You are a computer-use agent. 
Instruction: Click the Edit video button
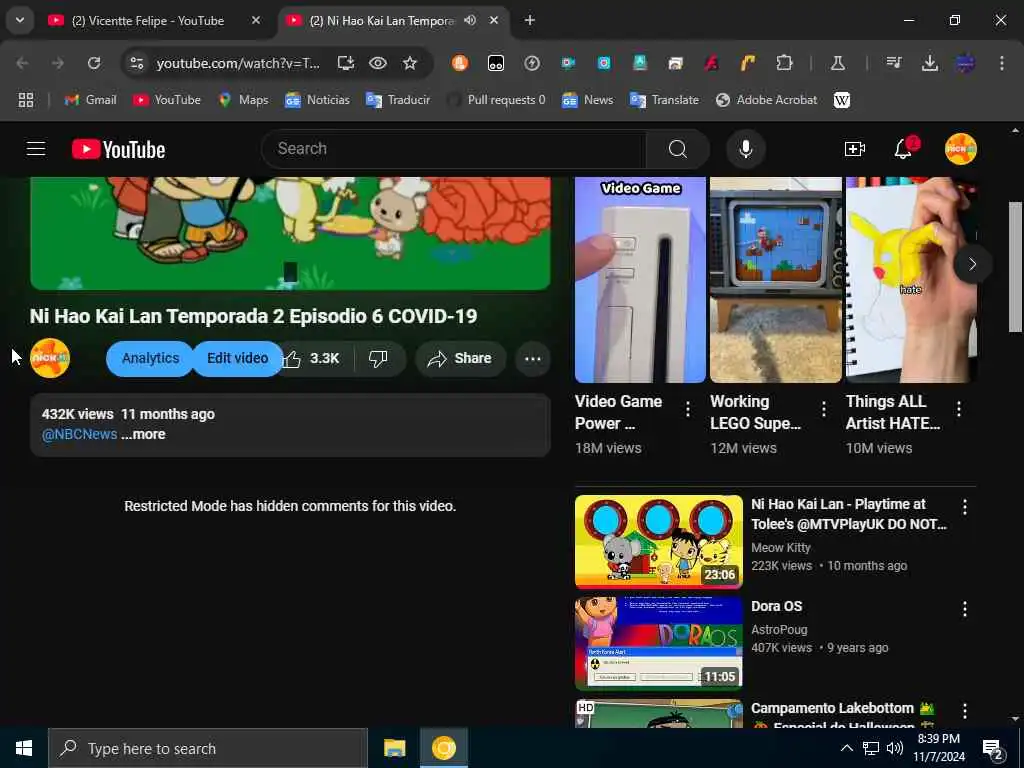point(238,359)
